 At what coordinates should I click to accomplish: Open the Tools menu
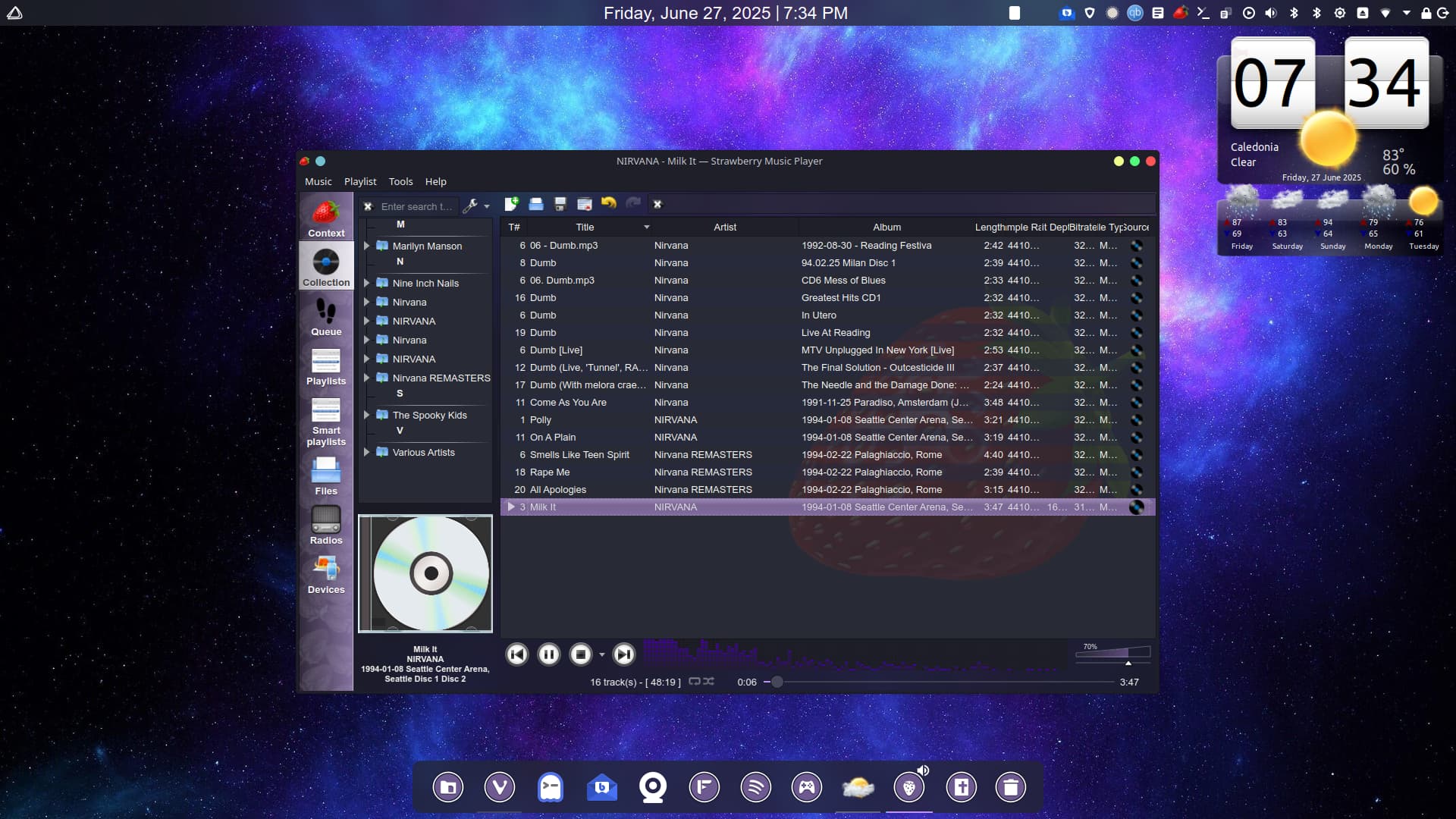pos(400,181)
